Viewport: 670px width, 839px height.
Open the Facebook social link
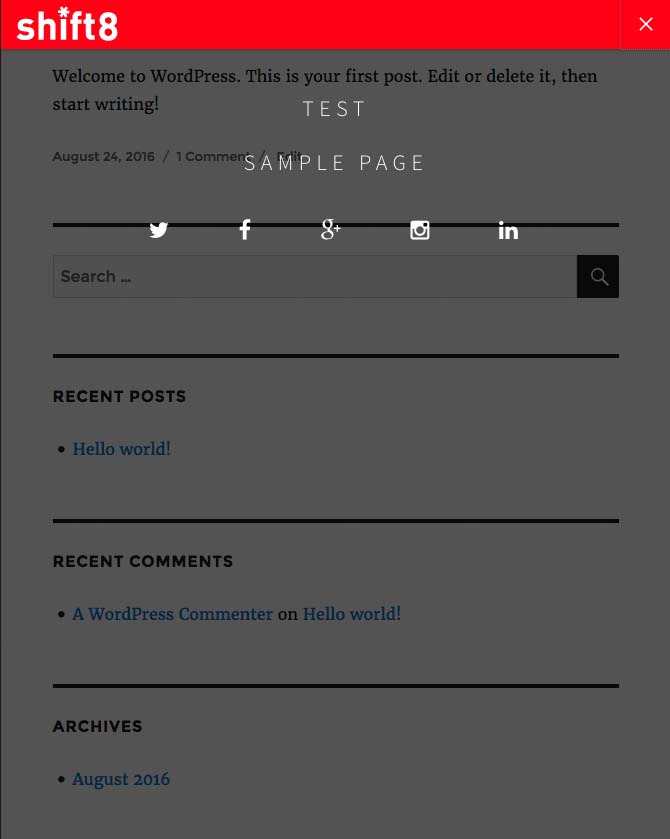click(x=245, y=230)
